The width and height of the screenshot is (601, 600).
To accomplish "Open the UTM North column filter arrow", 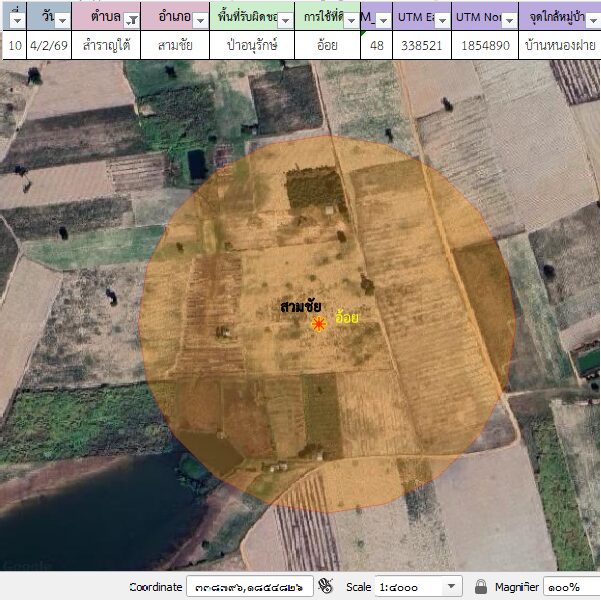I will pyautogui.click(x=510, y=19).
